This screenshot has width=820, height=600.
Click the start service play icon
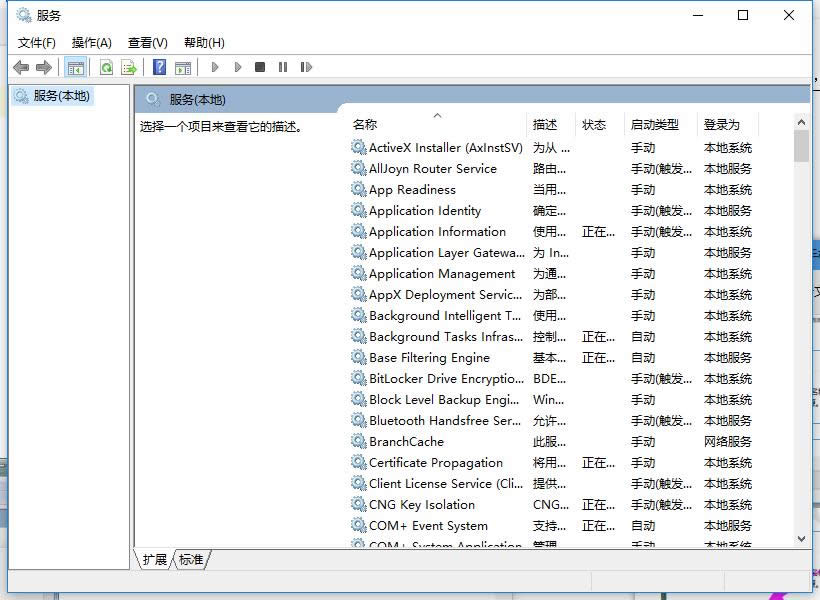pyautogui.click(x=215, y=67)
